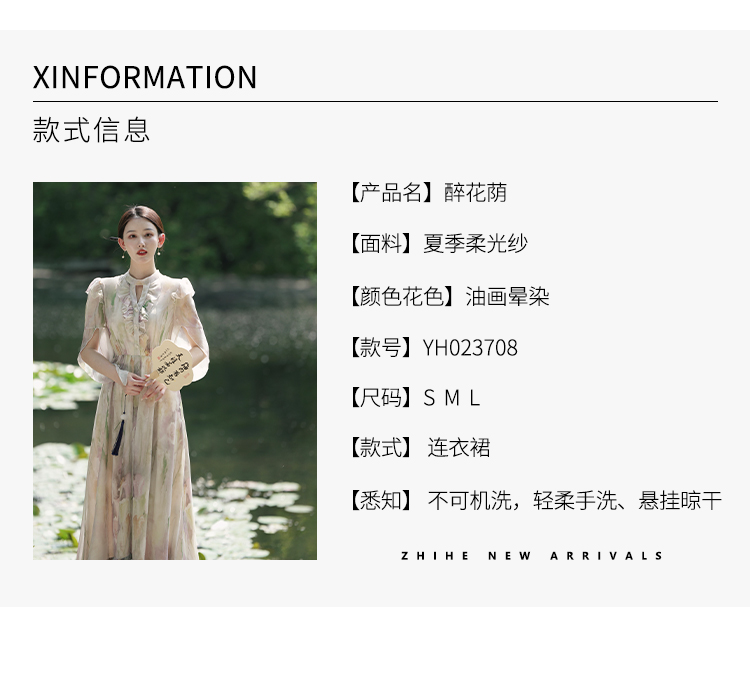Click the 连衣裙 style text
Image resolution: width=750 pixels, height=678 pixels.
459,448
